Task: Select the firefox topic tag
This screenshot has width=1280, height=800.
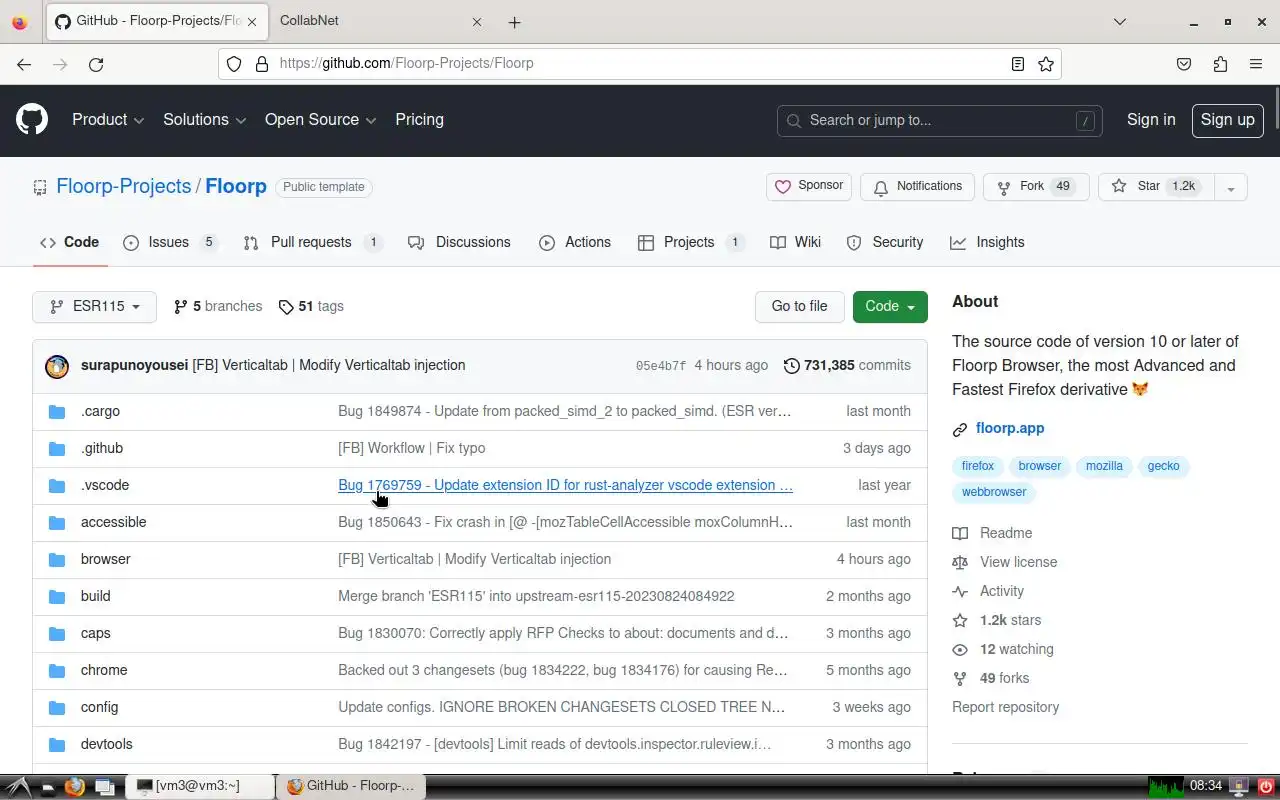Action: click(x=978, y=466)
